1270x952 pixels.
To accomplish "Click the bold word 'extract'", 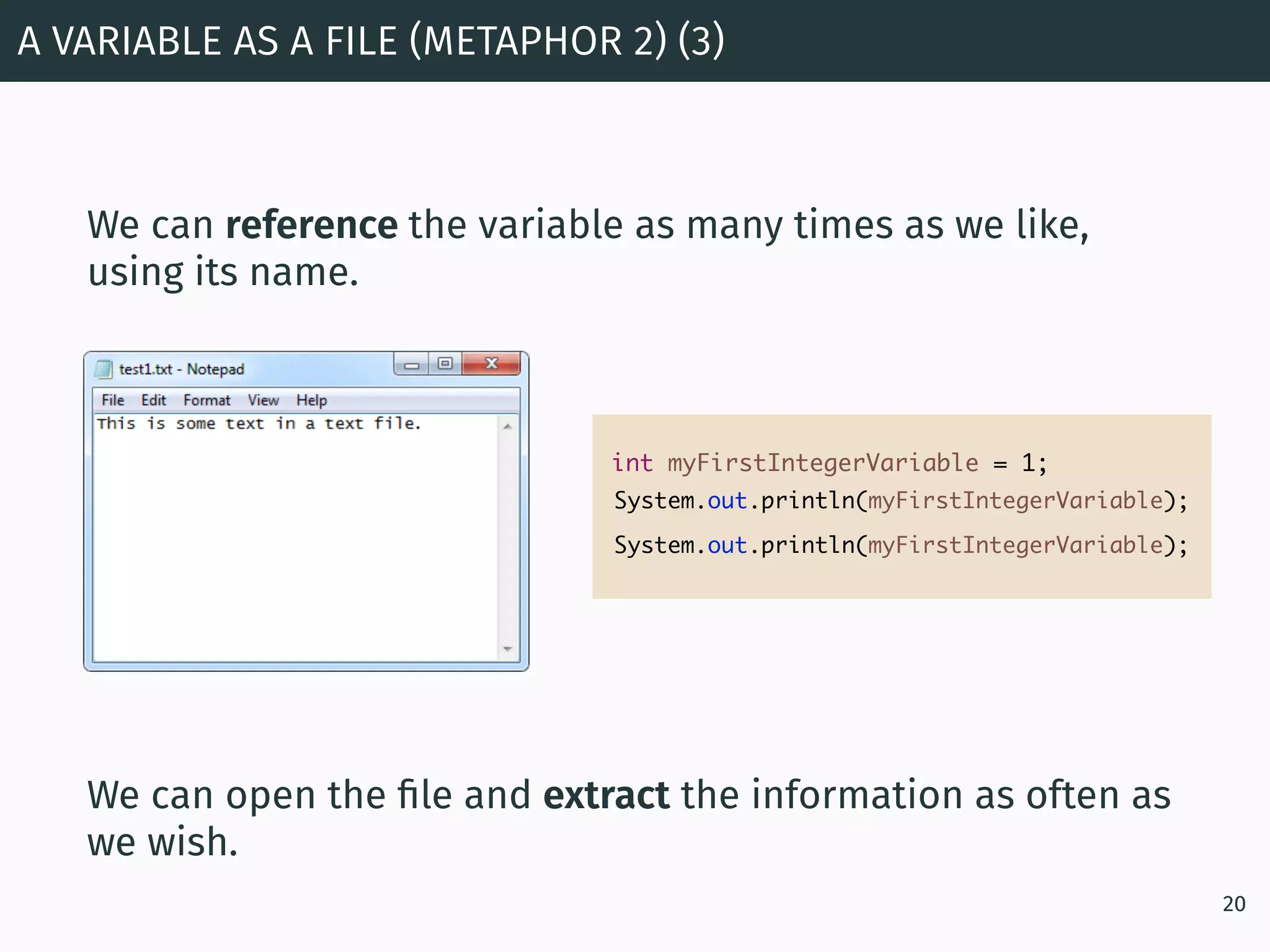I will point(606,795).
